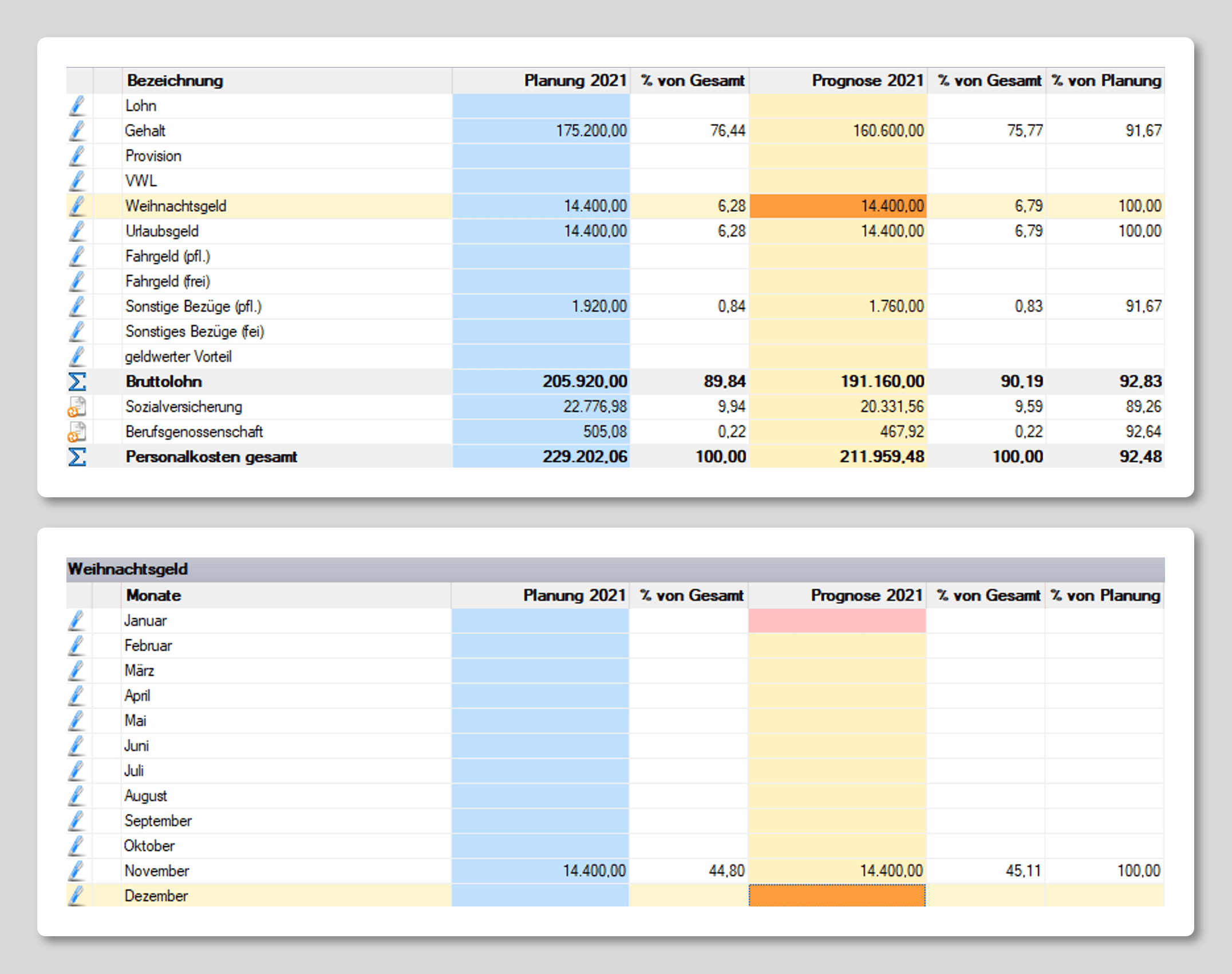This screenshot has height=974, width=1232.
Task: Click the document icon beside Sozialversicherung
Action: (77, 407)
